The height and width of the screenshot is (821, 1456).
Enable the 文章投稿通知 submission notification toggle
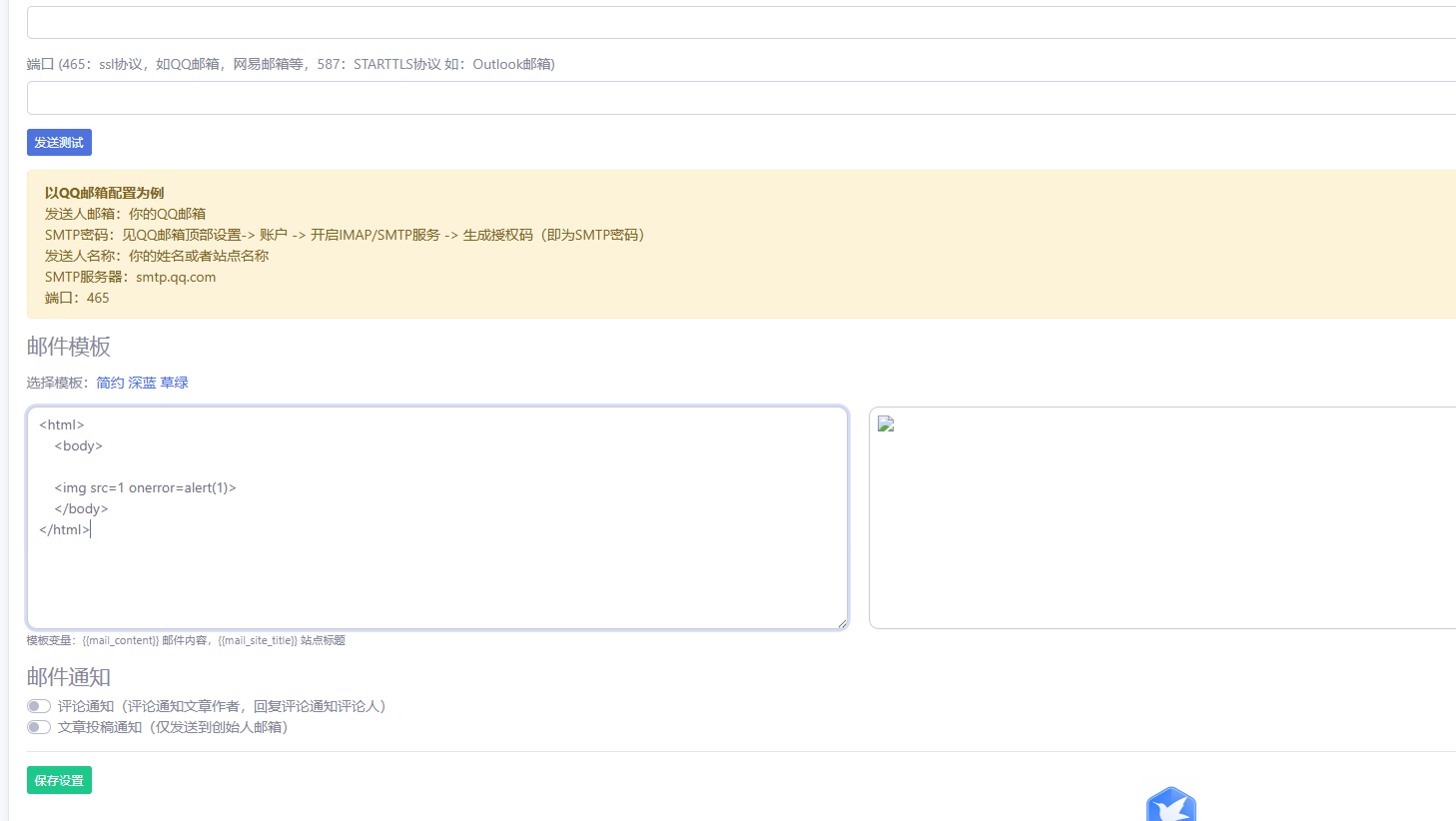click(x=38, y=726)
